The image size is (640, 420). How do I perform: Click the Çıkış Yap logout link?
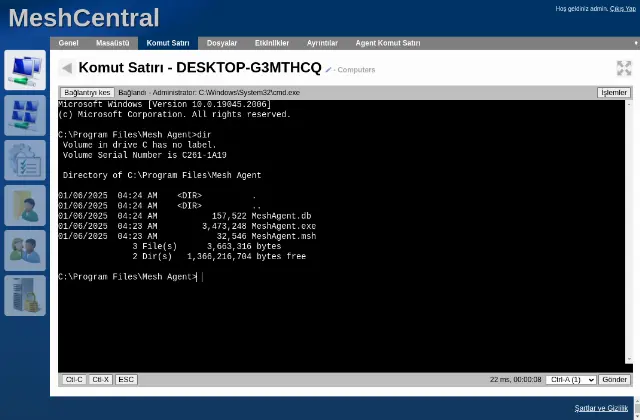point(623,9)
